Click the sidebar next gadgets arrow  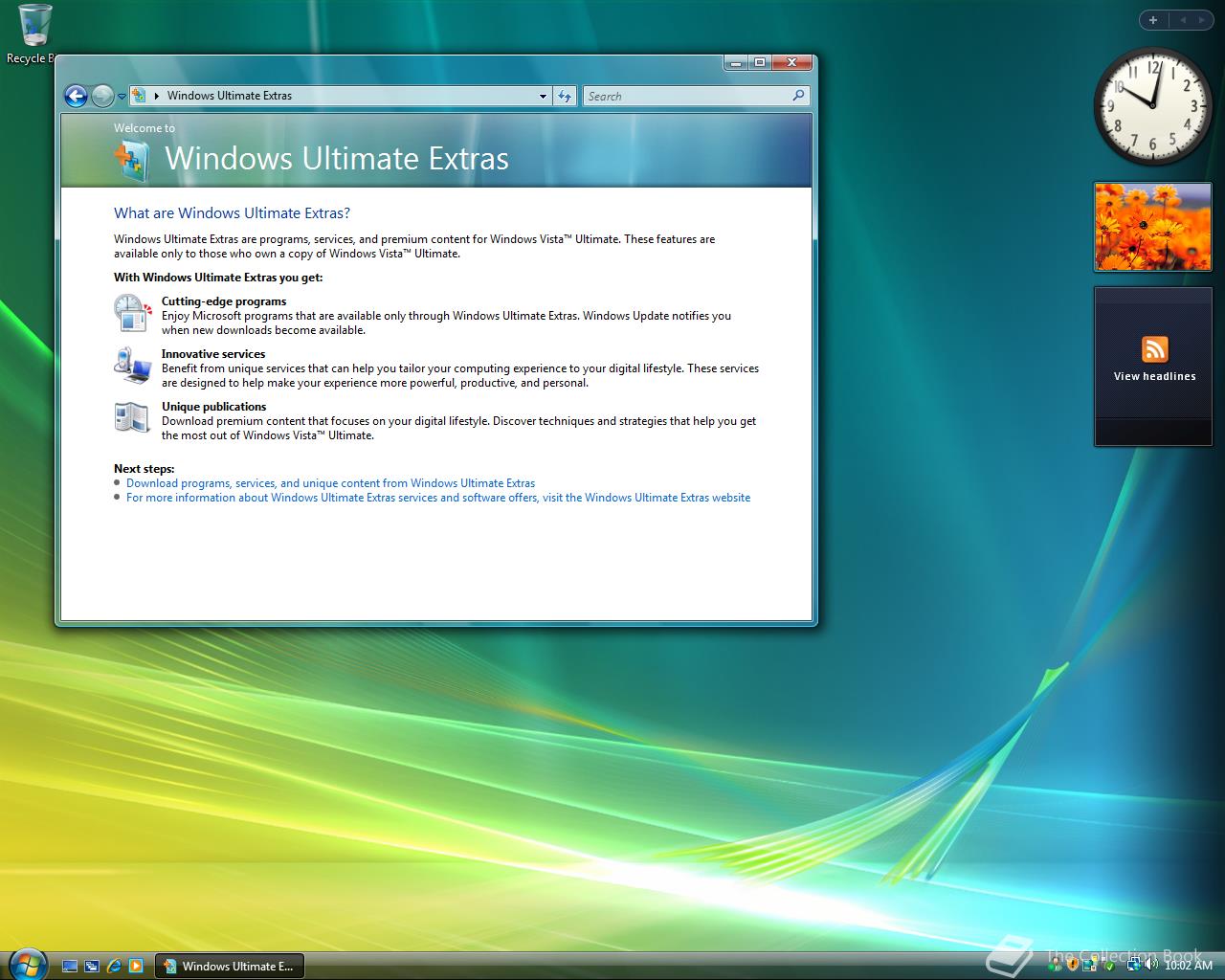pyautogui.click(x=1202, y=20)
